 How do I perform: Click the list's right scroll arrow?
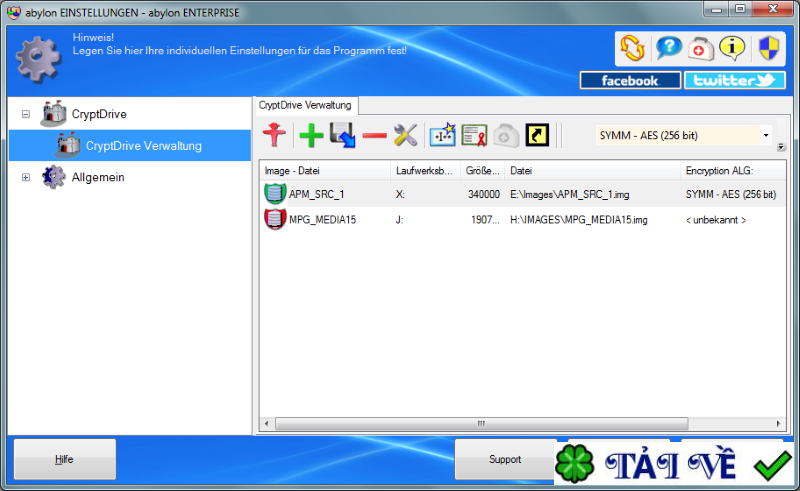[778, 424]
